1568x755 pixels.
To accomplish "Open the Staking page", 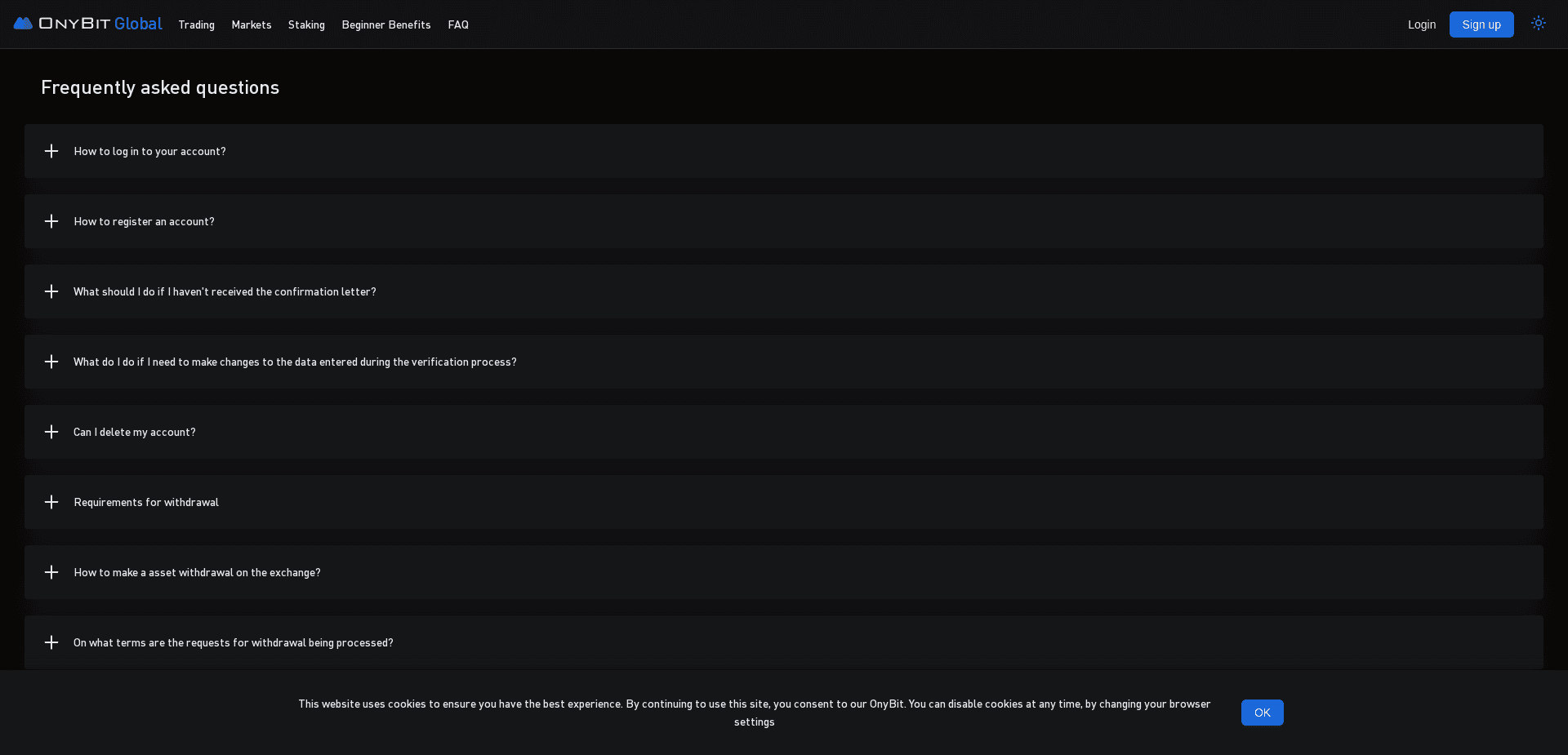I will 306,24.
